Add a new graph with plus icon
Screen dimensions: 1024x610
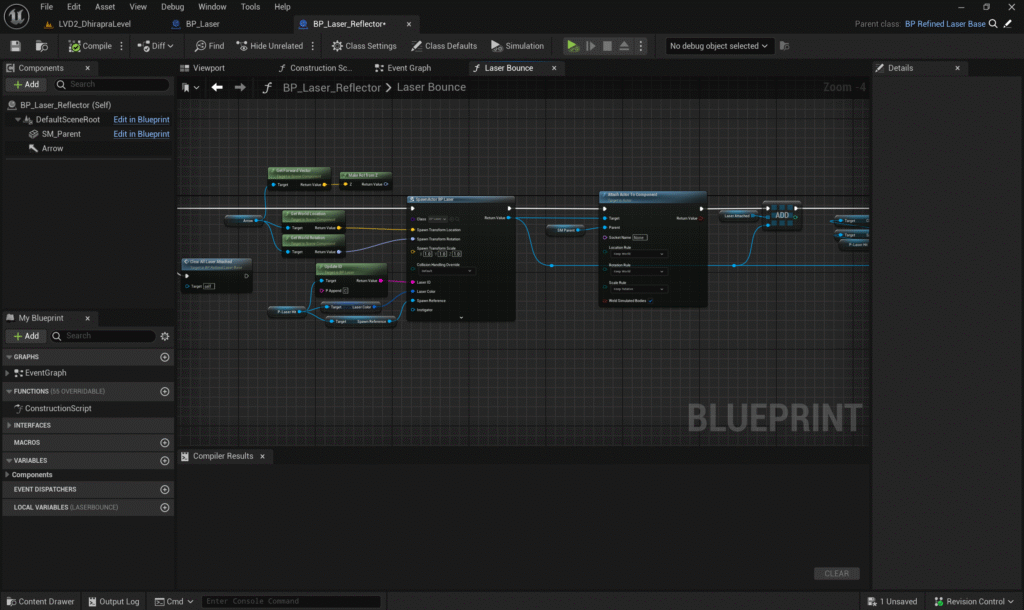(165, 357)
